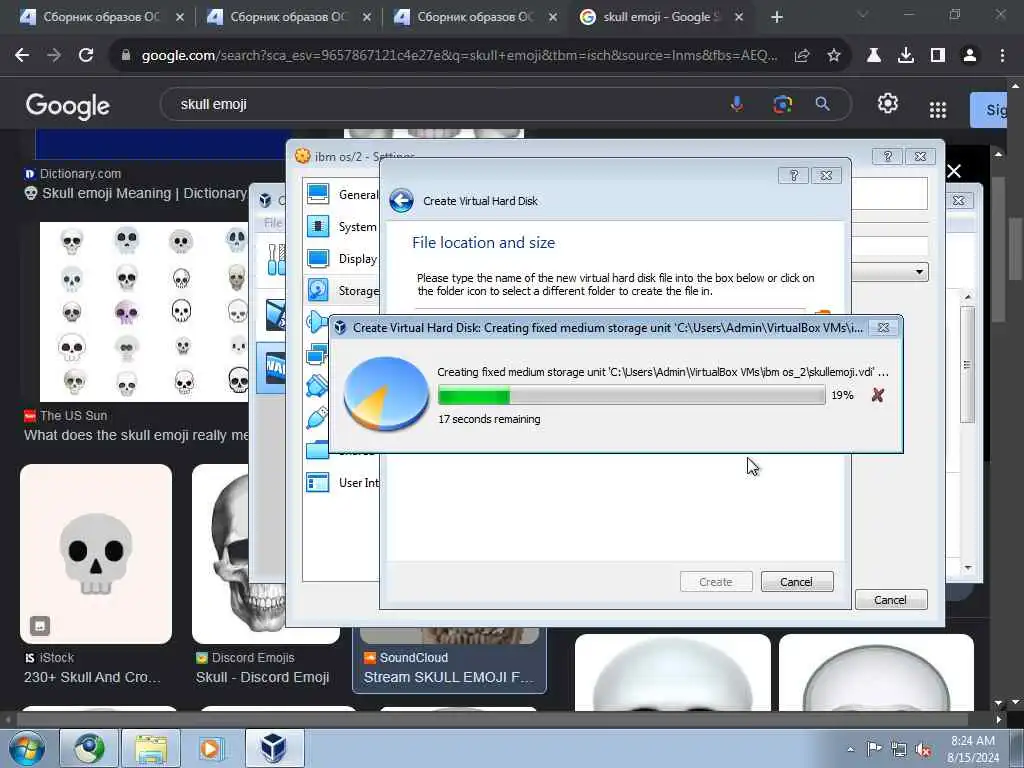Viewport: 1024px width, 768px height.
Task: Click the skull emoji search field
Action: pyautogui.click(x=444, y=104)
